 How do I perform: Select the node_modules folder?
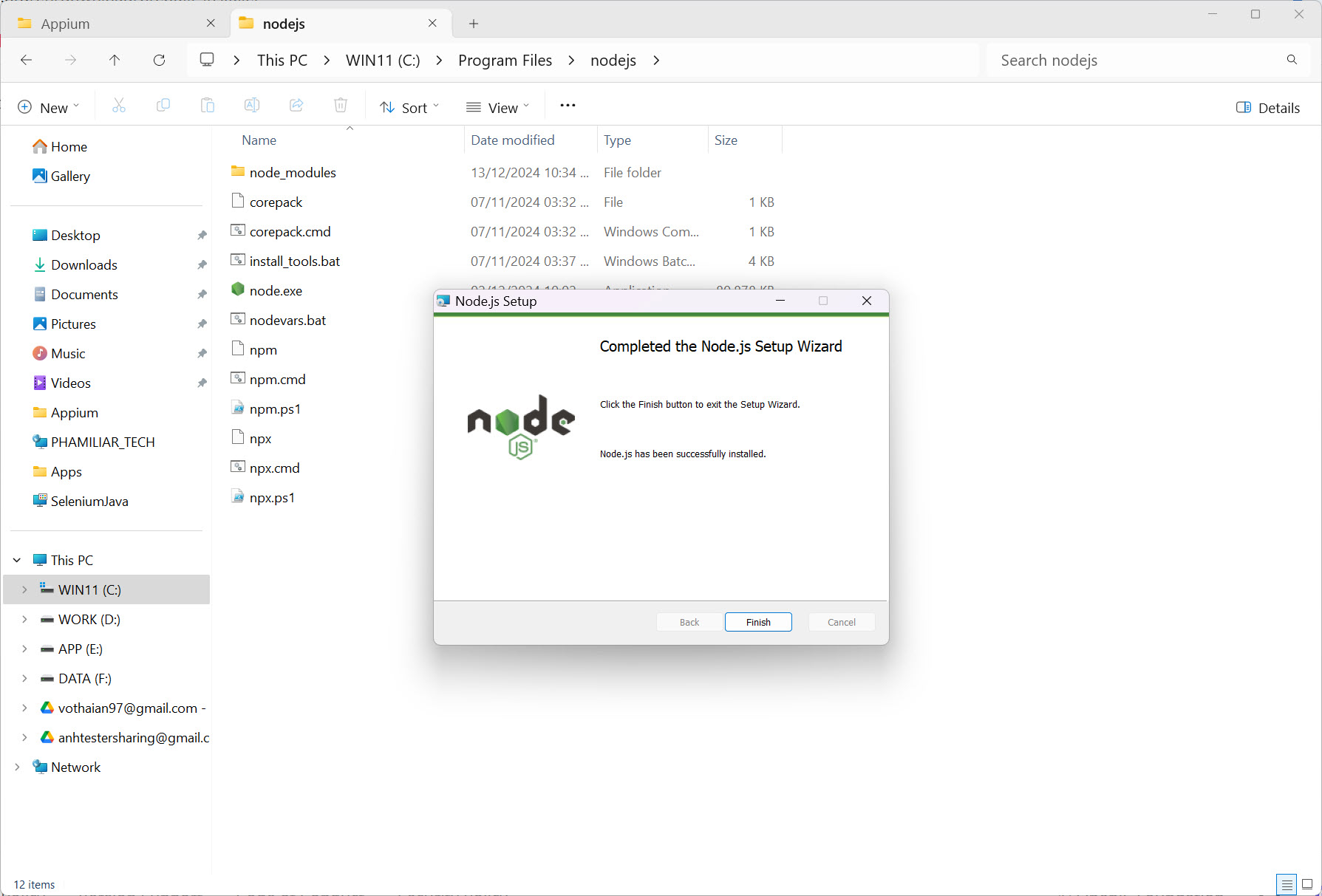[x=293, y=173]
